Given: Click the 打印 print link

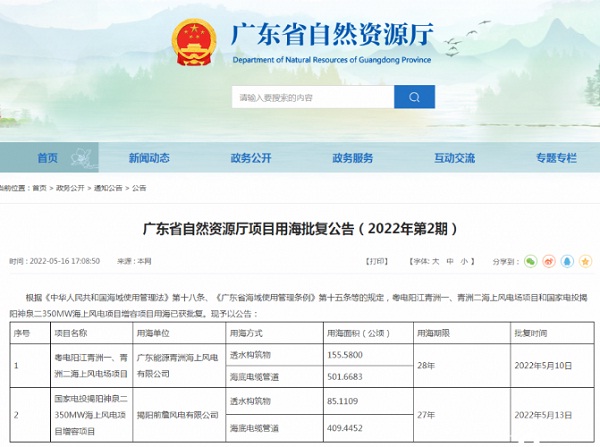Looking at the screenshot, I should point(377,261).
